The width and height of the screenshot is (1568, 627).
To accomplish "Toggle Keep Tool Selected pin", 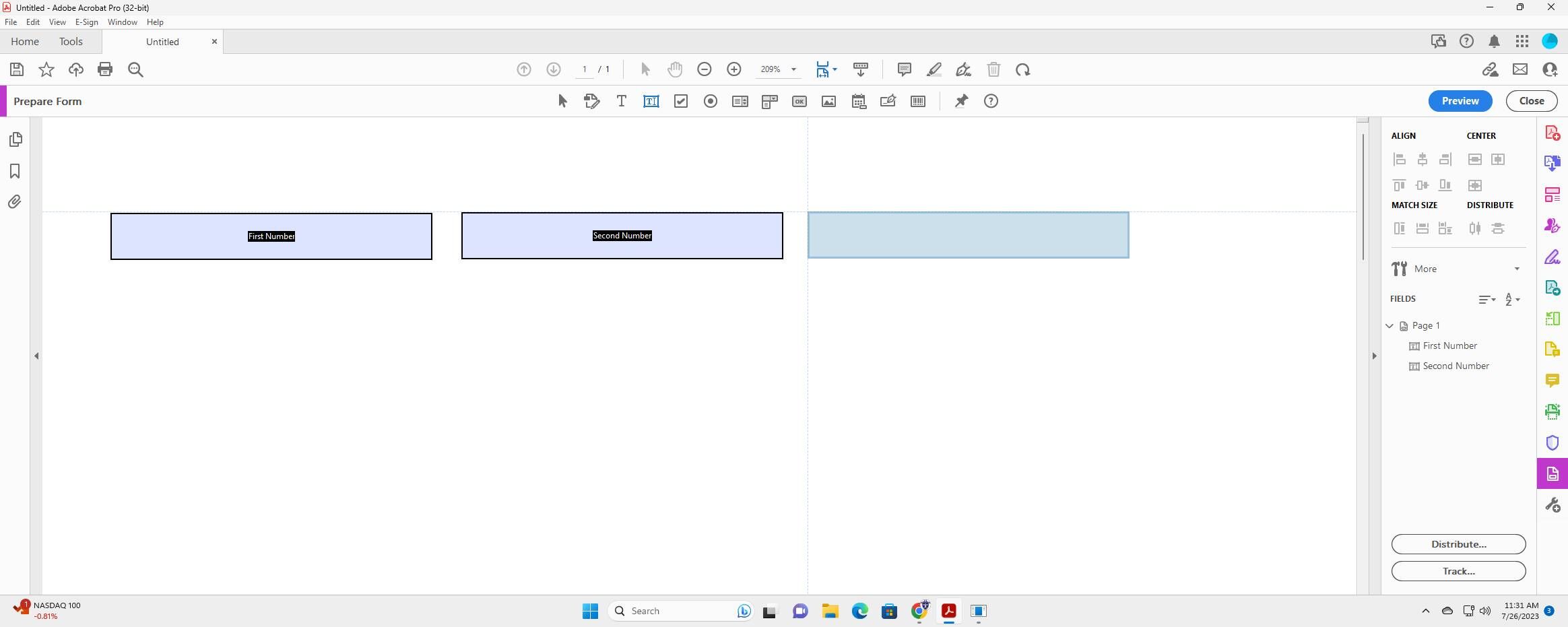I will point(960,101).
